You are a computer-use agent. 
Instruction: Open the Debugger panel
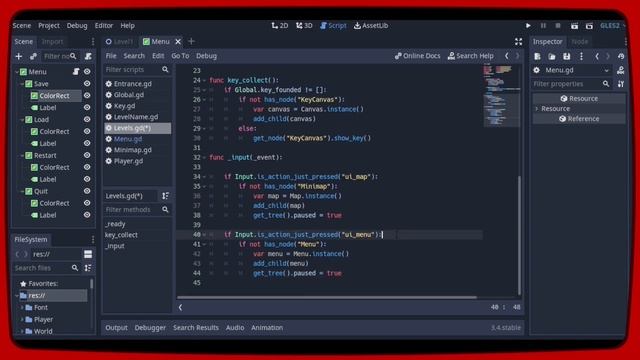150,328
